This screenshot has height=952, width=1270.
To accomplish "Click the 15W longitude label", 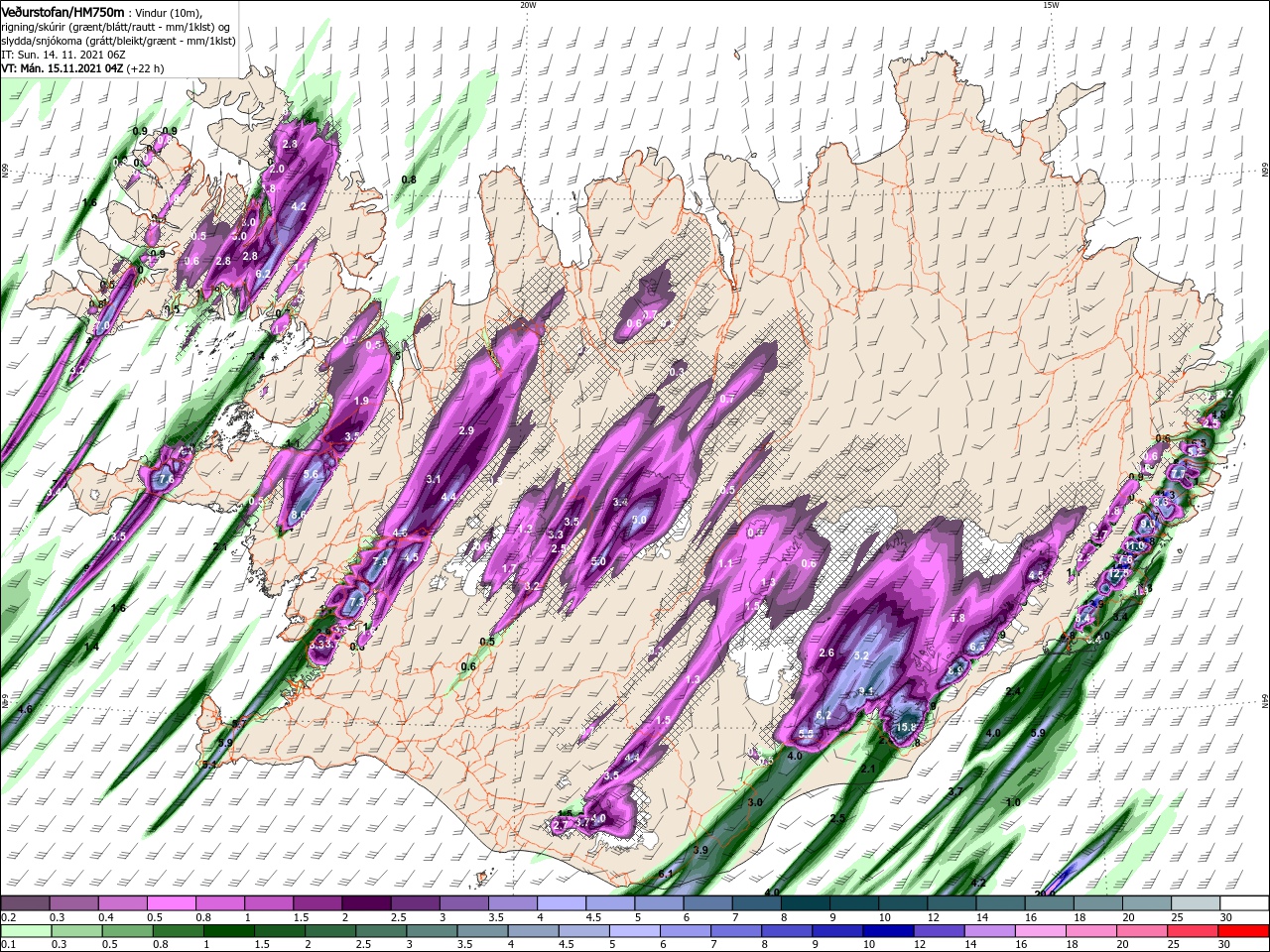I will coord(1051,5).
